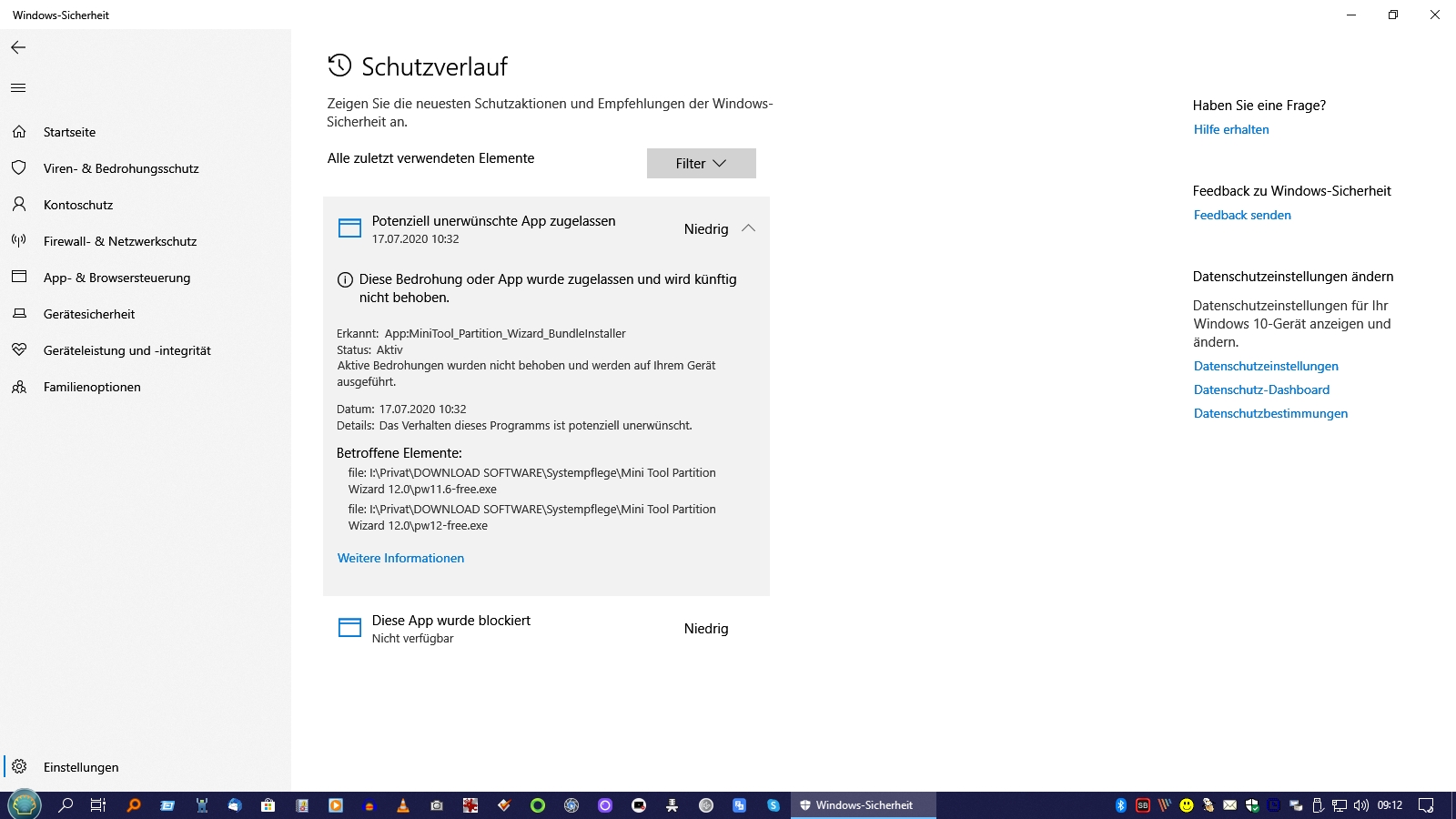Open the 'Datenschutzeinstellungen' link

(x=1266, y=366)
